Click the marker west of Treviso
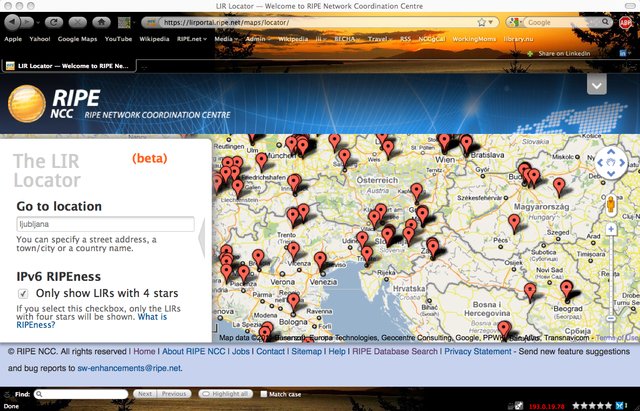Image resolution: width=640 pixels, height=411 pixels. coord(320,262)
